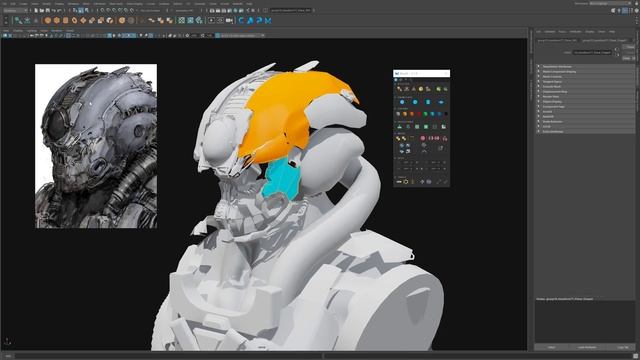
Task: Click the blue M-shaped shelf icon
Action: pyautogui.click(x=268, y=20)
